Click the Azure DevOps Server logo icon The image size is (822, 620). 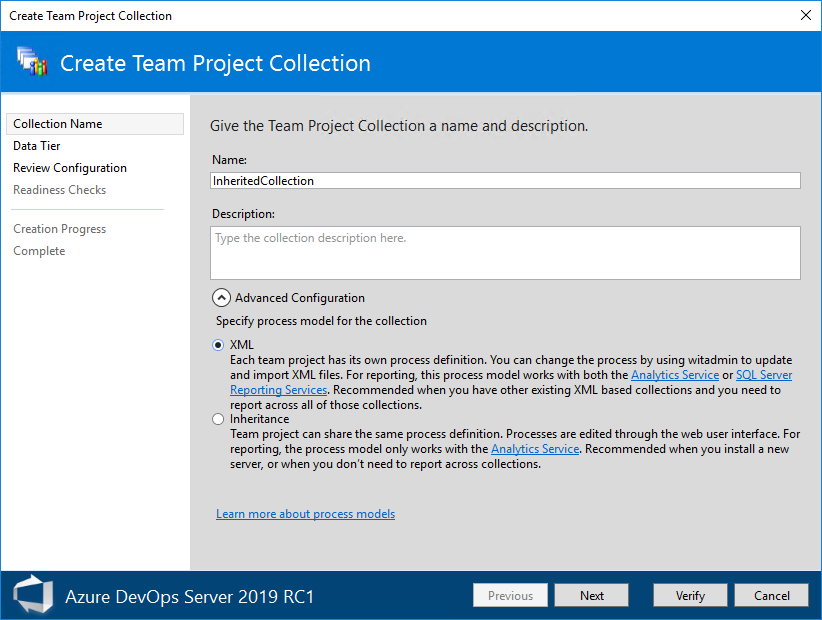tap(32, 595)
